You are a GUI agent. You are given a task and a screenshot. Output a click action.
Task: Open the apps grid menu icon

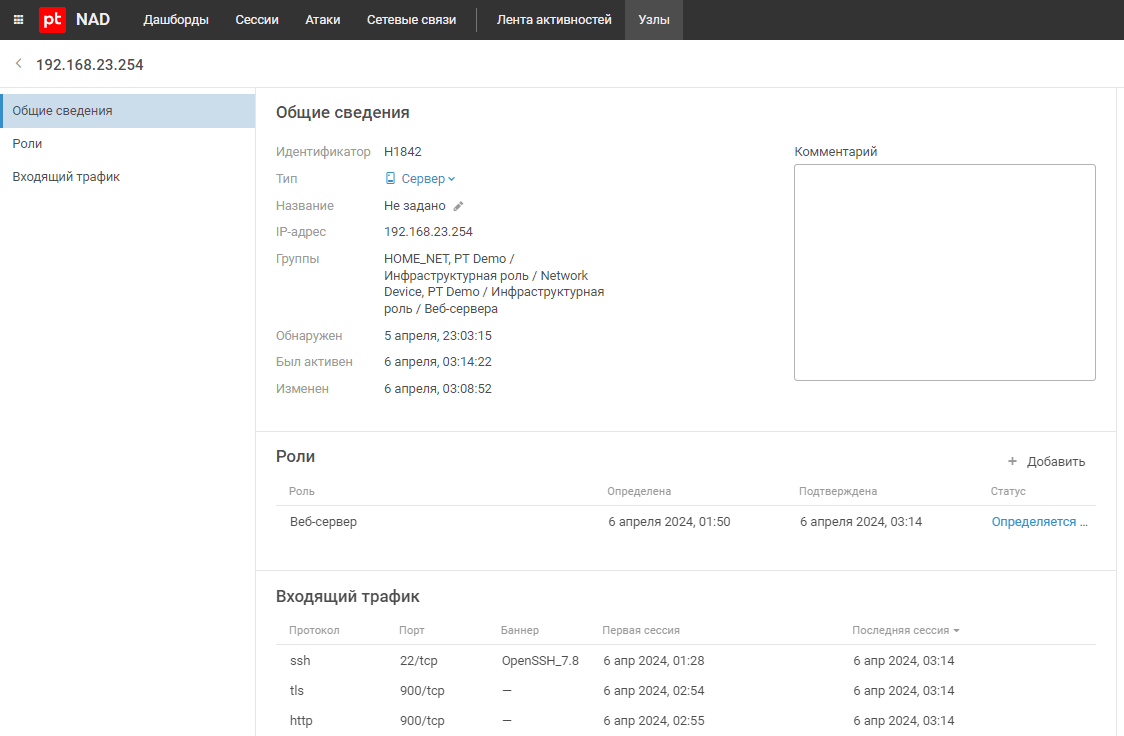[18, 20]
